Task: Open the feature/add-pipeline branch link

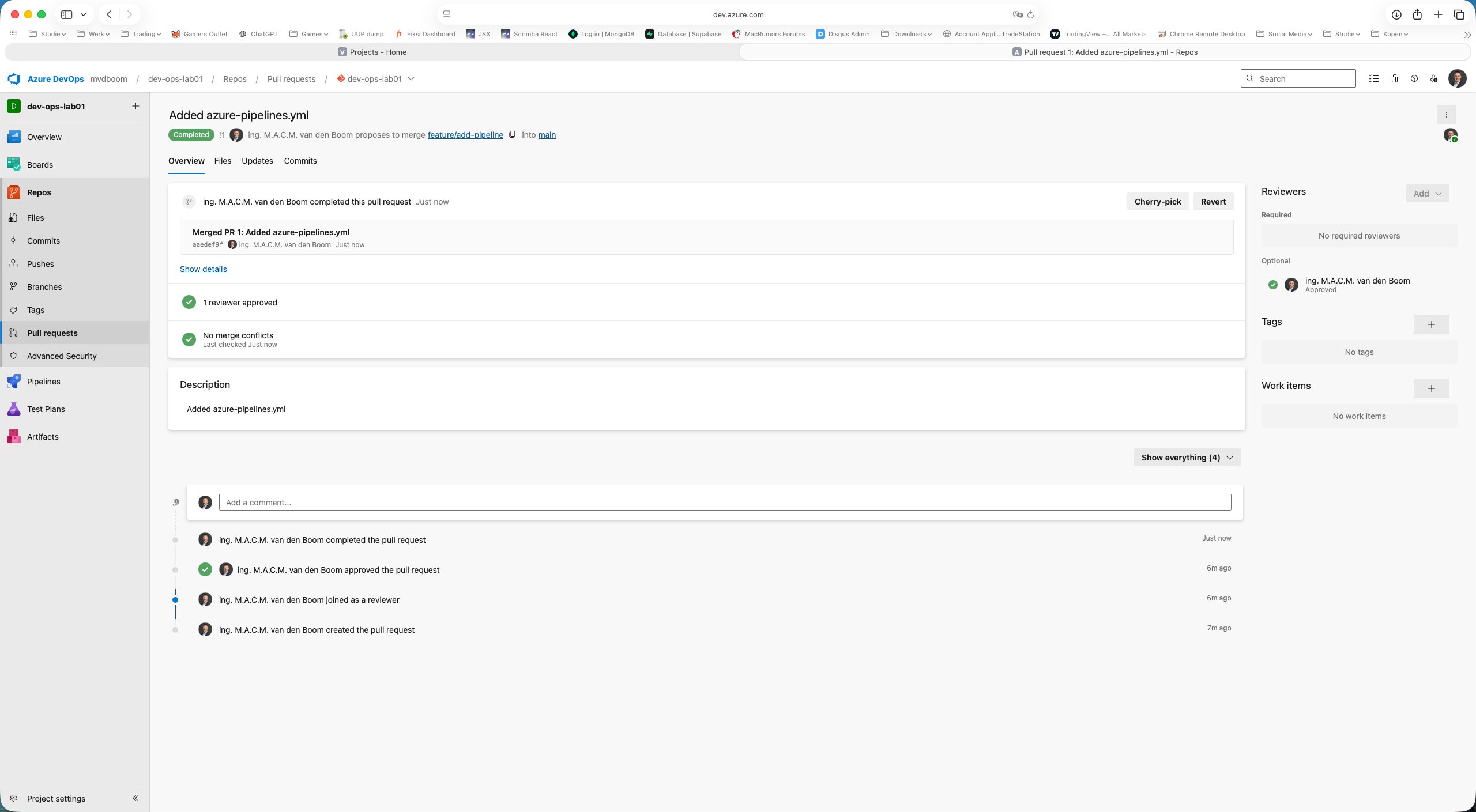Action: coord(465,134)
